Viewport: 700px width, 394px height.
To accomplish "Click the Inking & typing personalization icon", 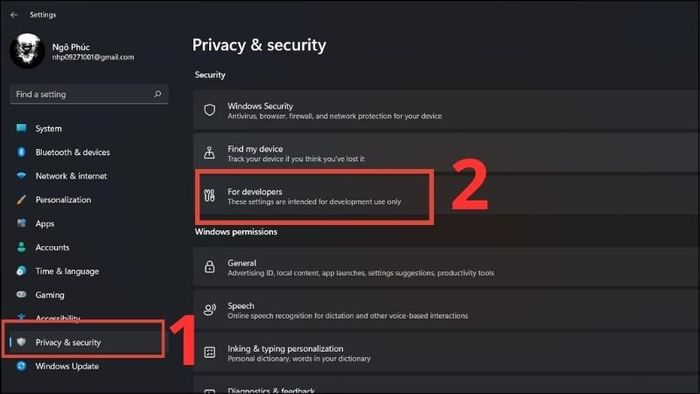I will (209, 353).
